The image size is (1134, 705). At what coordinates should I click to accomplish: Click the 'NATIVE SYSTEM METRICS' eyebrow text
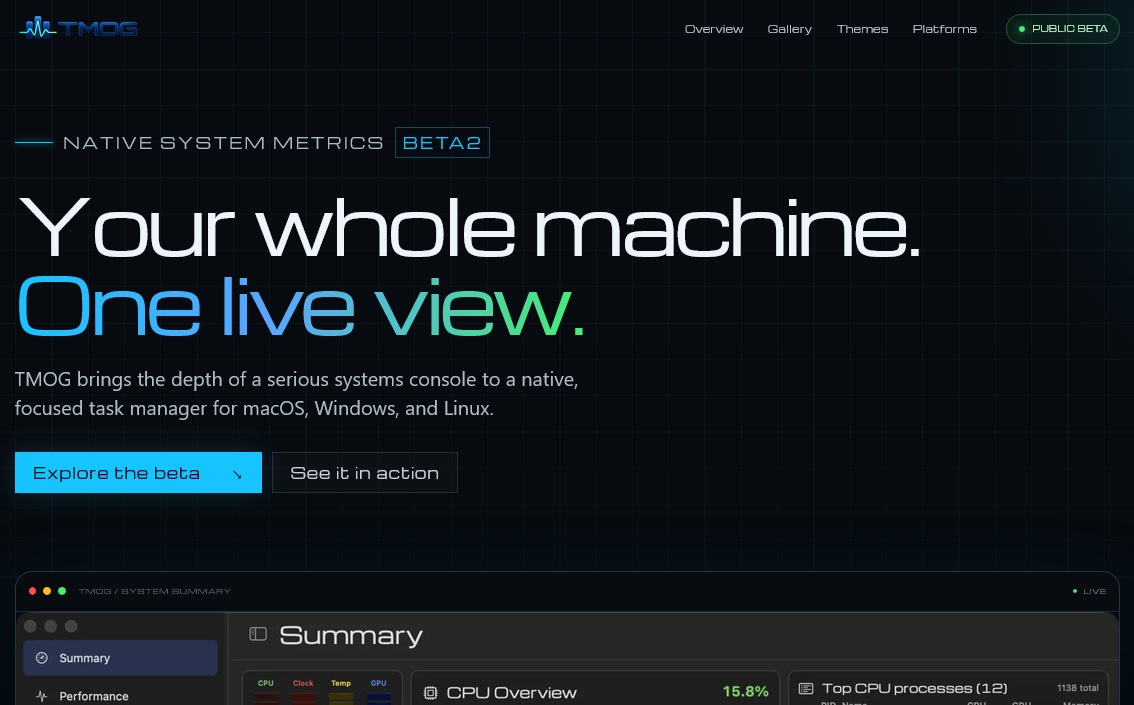point(223,142)
